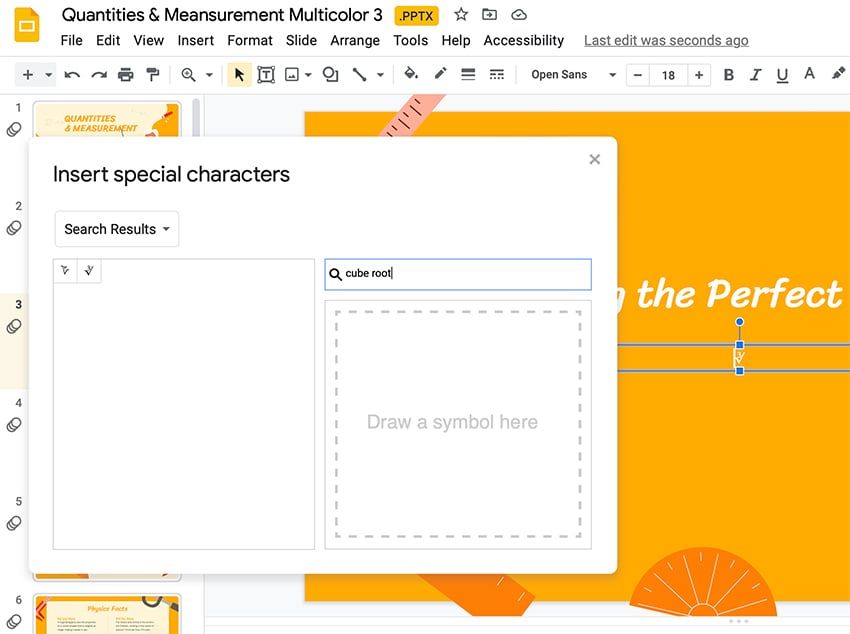Select the Line tool
The image size is (850, 634).
tap(360, 74)
